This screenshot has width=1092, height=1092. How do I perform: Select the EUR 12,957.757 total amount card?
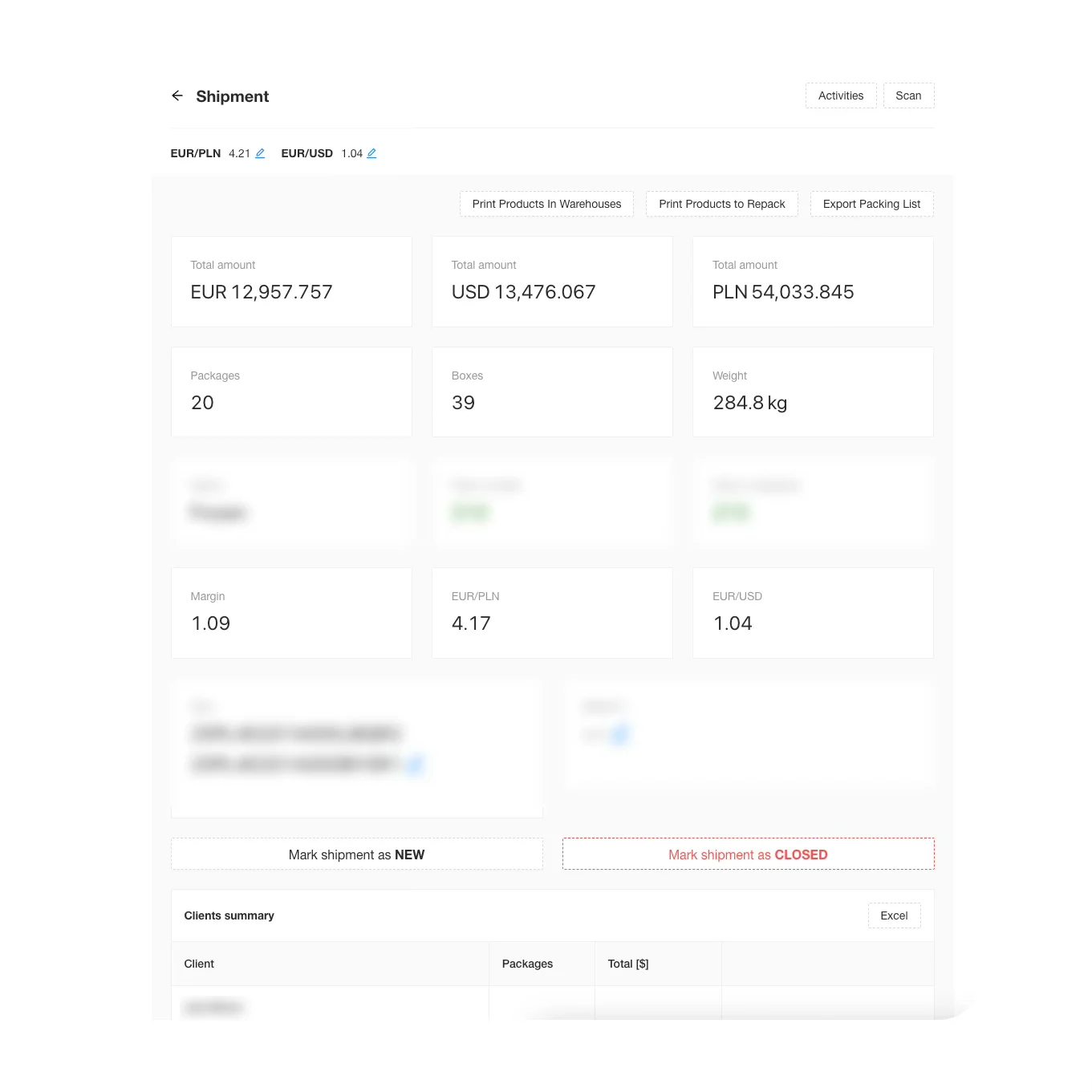tap(291, 282)
